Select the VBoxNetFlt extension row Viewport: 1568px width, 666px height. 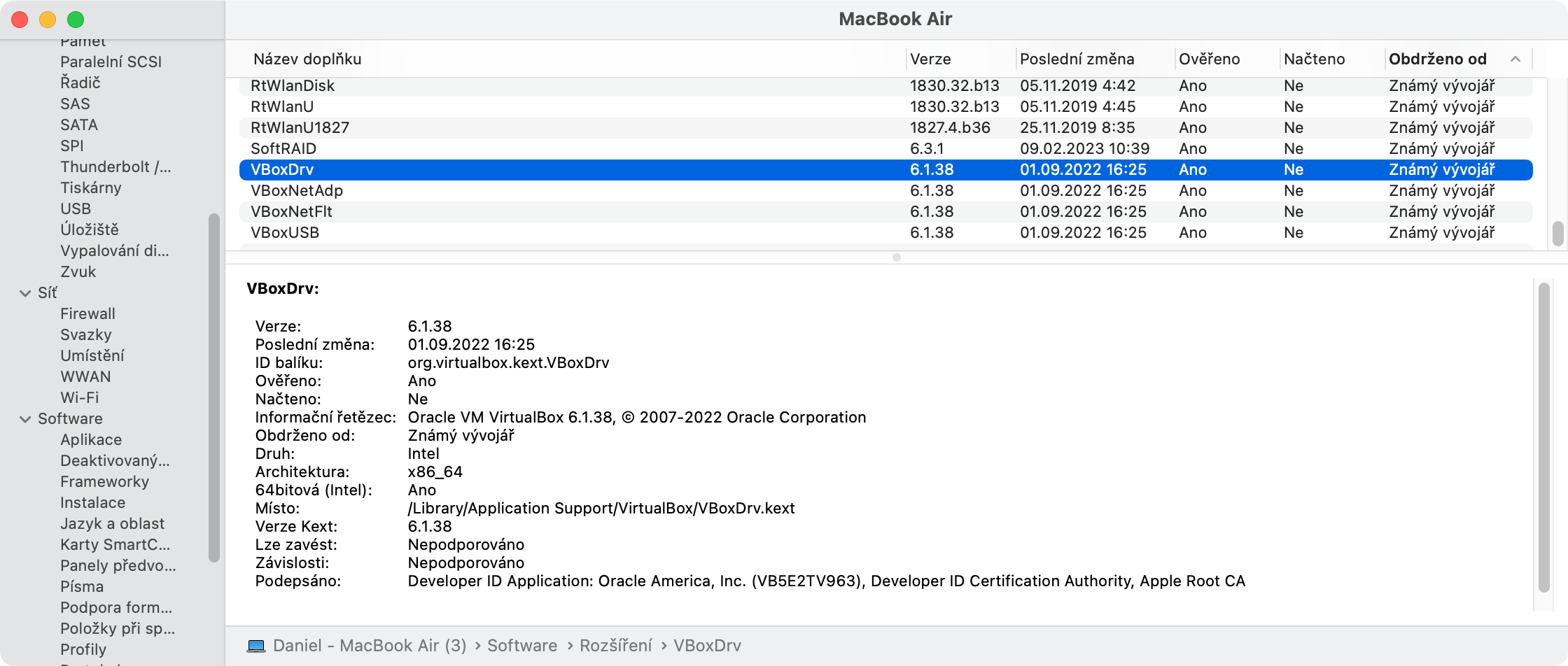click(x=885, y=212)
